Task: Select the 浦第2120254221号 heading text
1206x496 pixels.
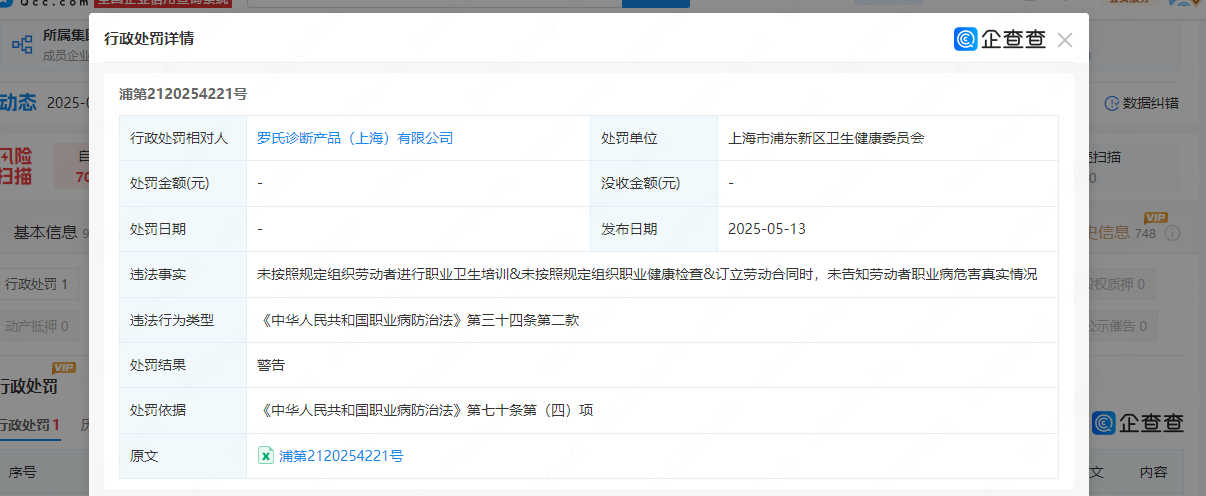Action: (x=183, y=94)
